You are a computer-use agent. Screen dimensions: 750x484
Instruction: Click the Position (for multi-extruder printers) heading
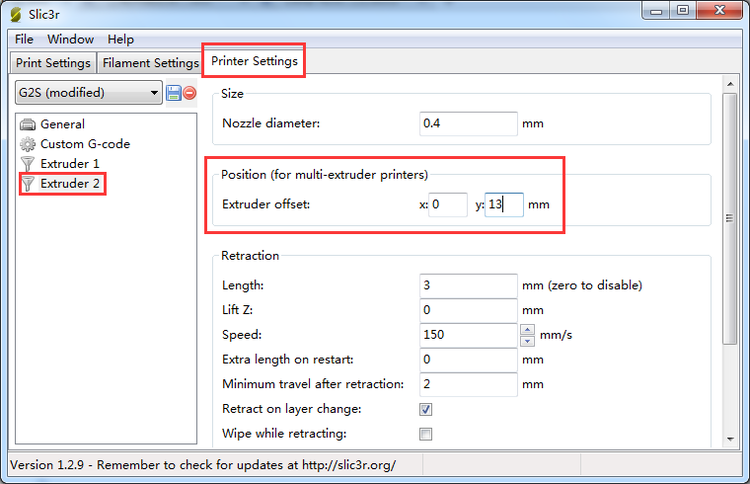pyautogui.click(x=324, y=175)
